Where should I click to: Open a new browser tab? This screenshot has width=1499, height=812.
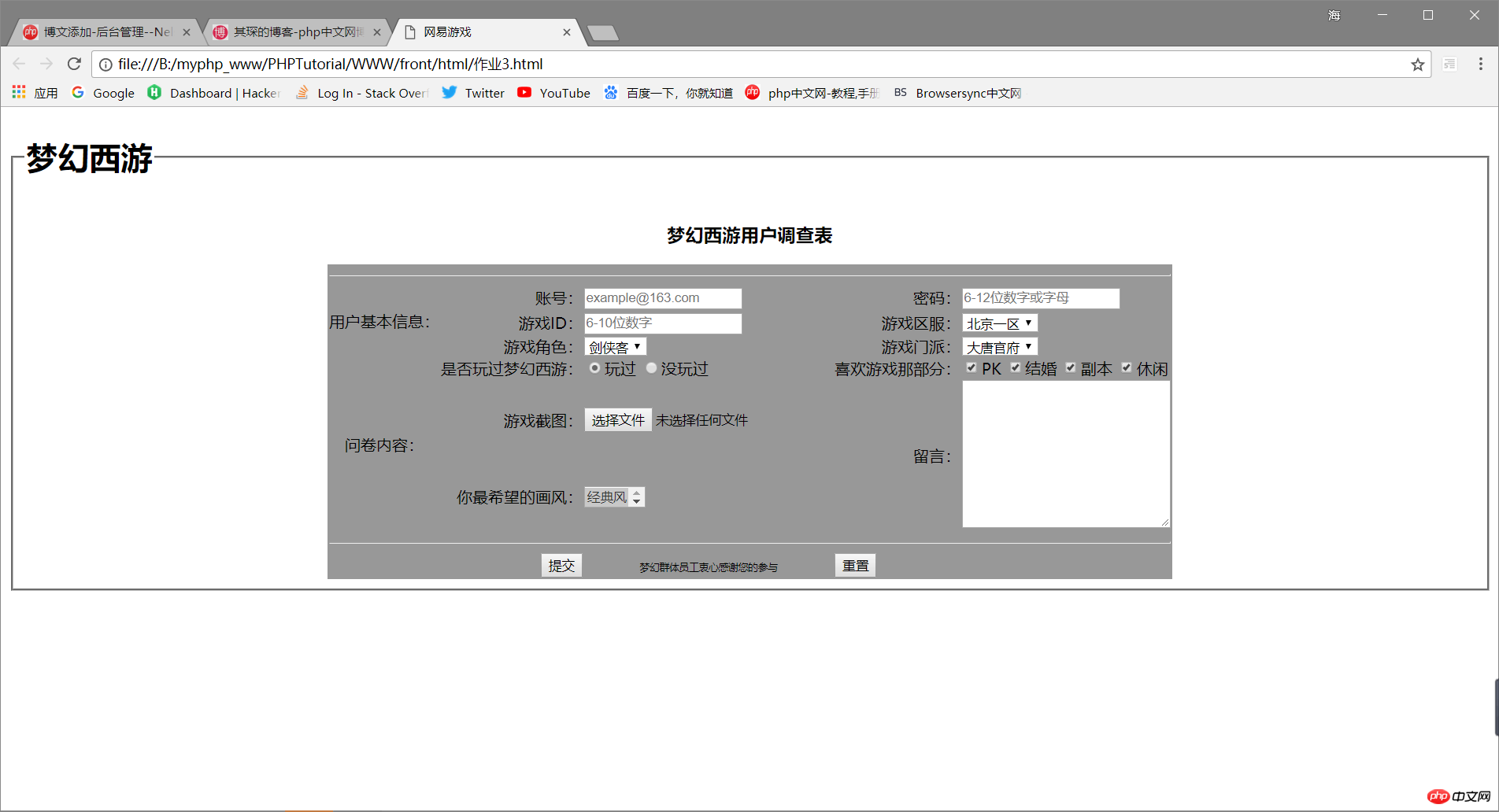pyautogui.click(x=603, y=33)
